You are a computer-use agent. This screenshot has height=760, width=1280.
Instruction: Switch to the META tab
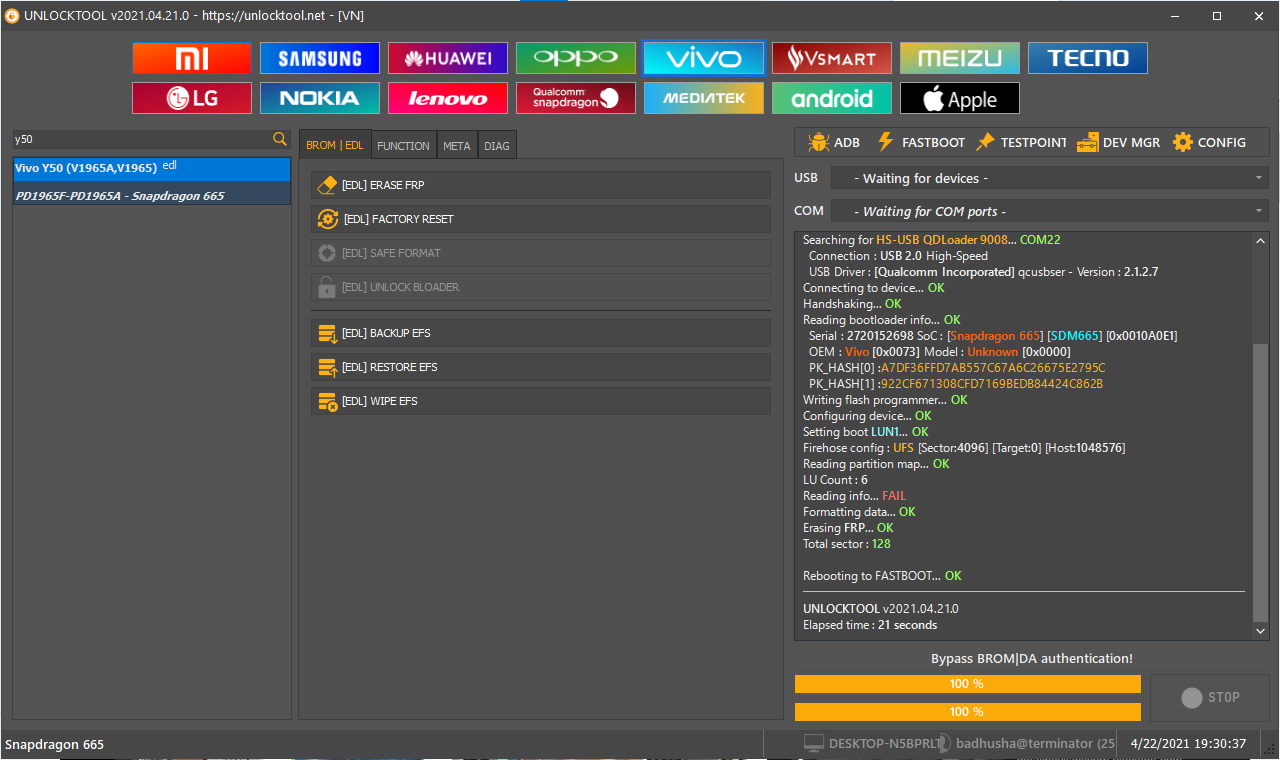pyautogui.click(x=457, y=145)
